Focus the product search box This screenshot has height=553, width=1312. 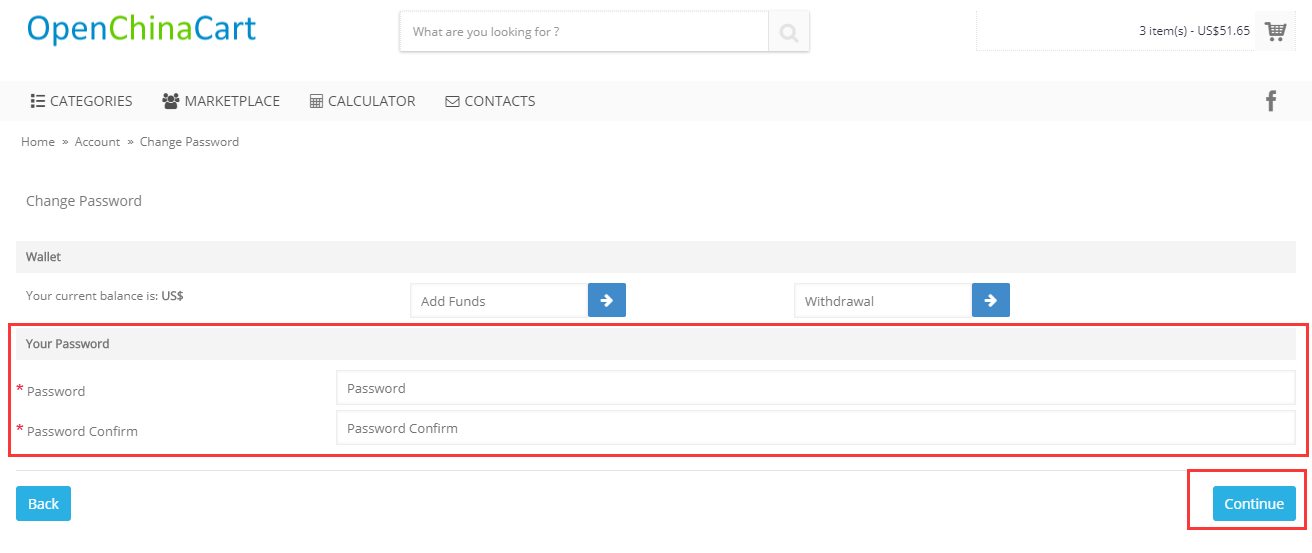pyautogui.click(x=584, y=32)
